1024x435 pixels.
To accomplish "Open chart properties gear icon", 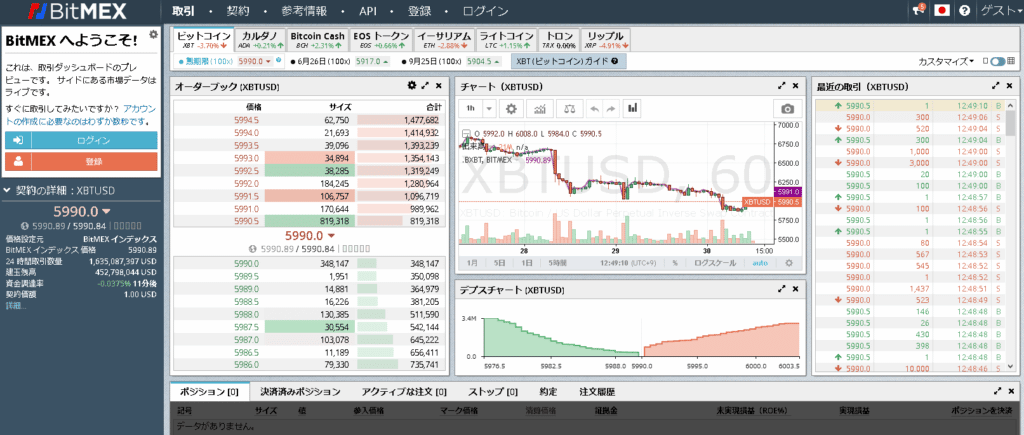I will click(x=511, y=108).
